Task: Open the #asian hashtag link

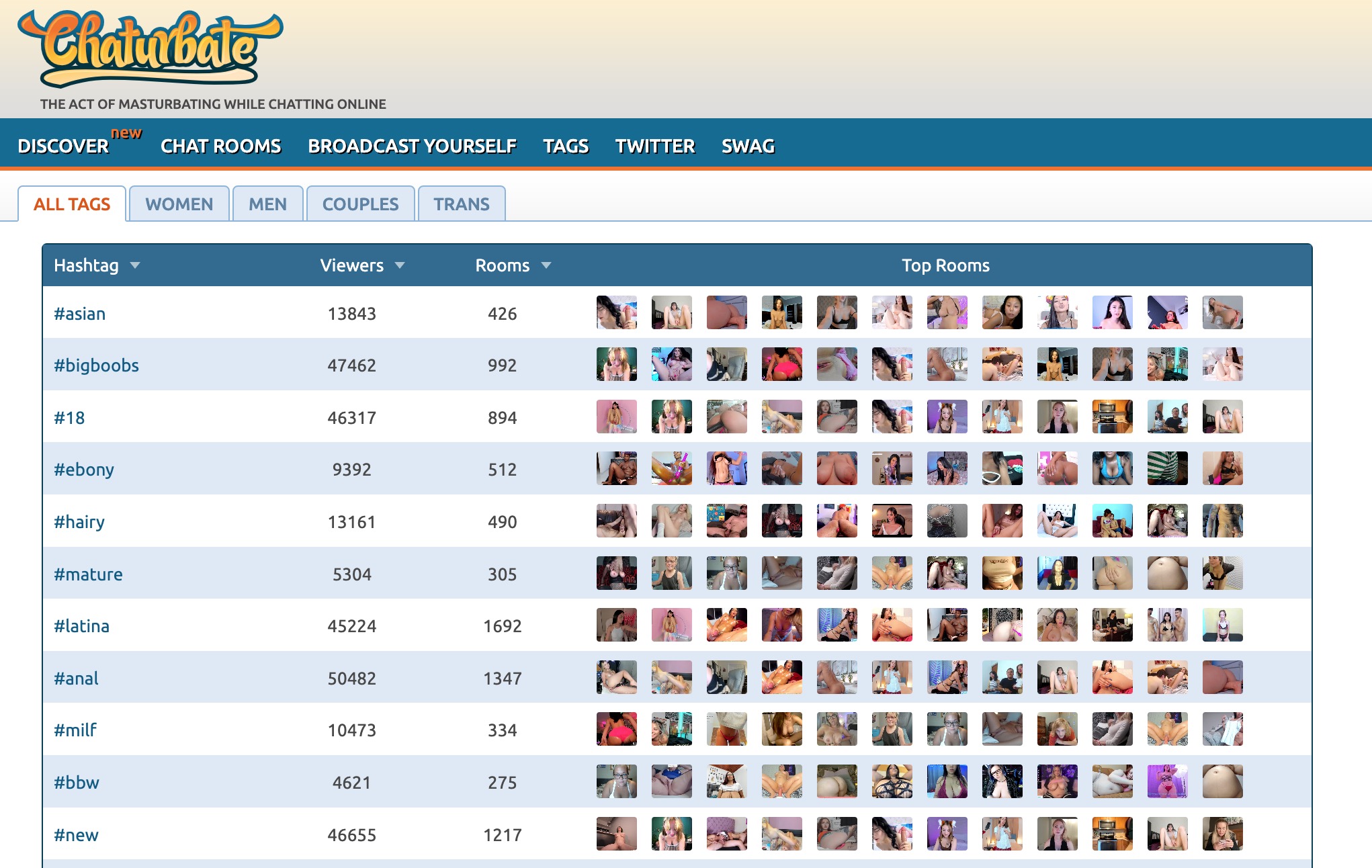Action: 79,314
